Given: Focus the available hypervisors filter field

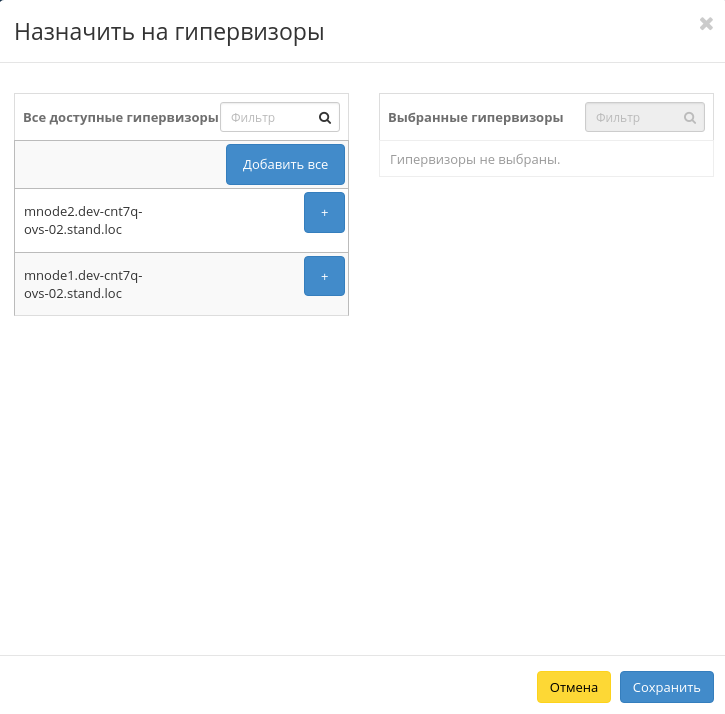Looking at the screenshot, I should 270,117.
